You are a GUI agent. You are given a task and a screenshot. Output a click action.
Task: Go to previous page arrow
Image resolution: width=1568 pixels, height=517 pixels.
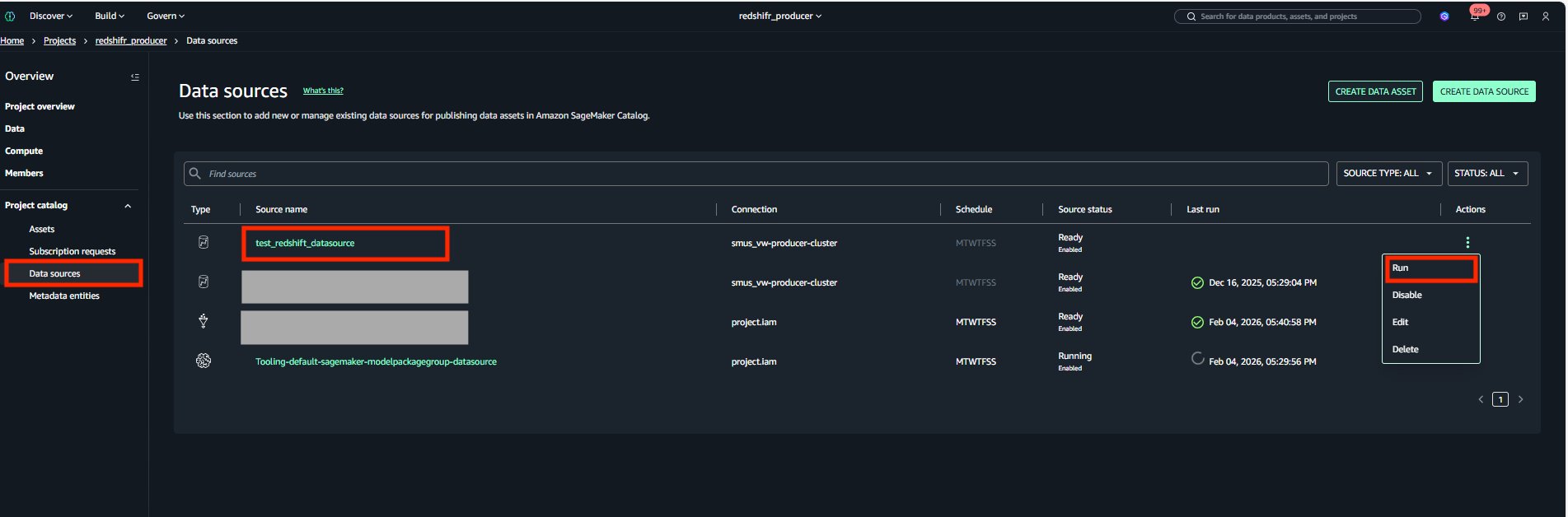point(1481,399)
